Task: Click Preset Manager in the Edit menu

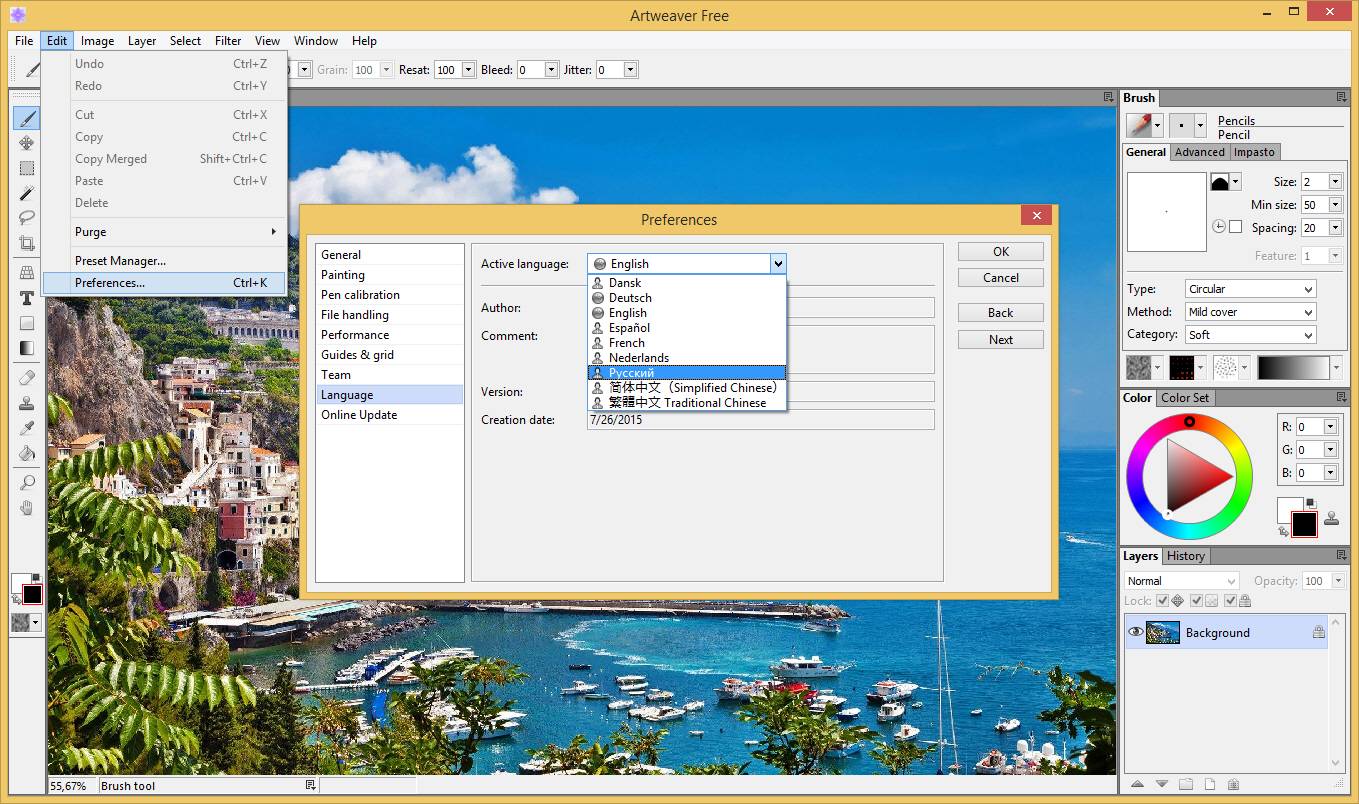Action: pos(120,260)
